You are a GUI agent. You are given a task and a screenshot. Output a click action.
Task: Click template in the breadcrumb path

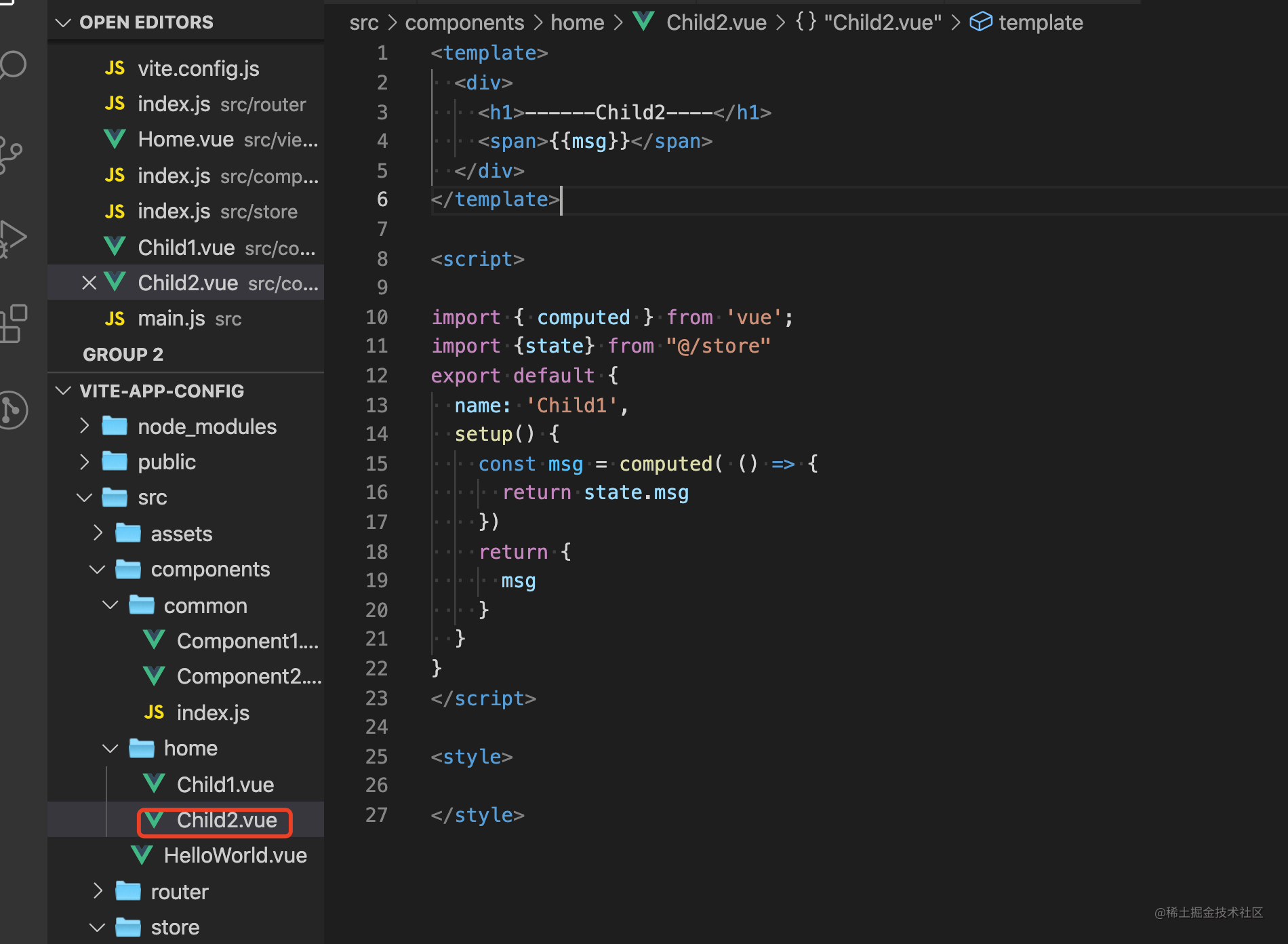(x=1041, y=22)
